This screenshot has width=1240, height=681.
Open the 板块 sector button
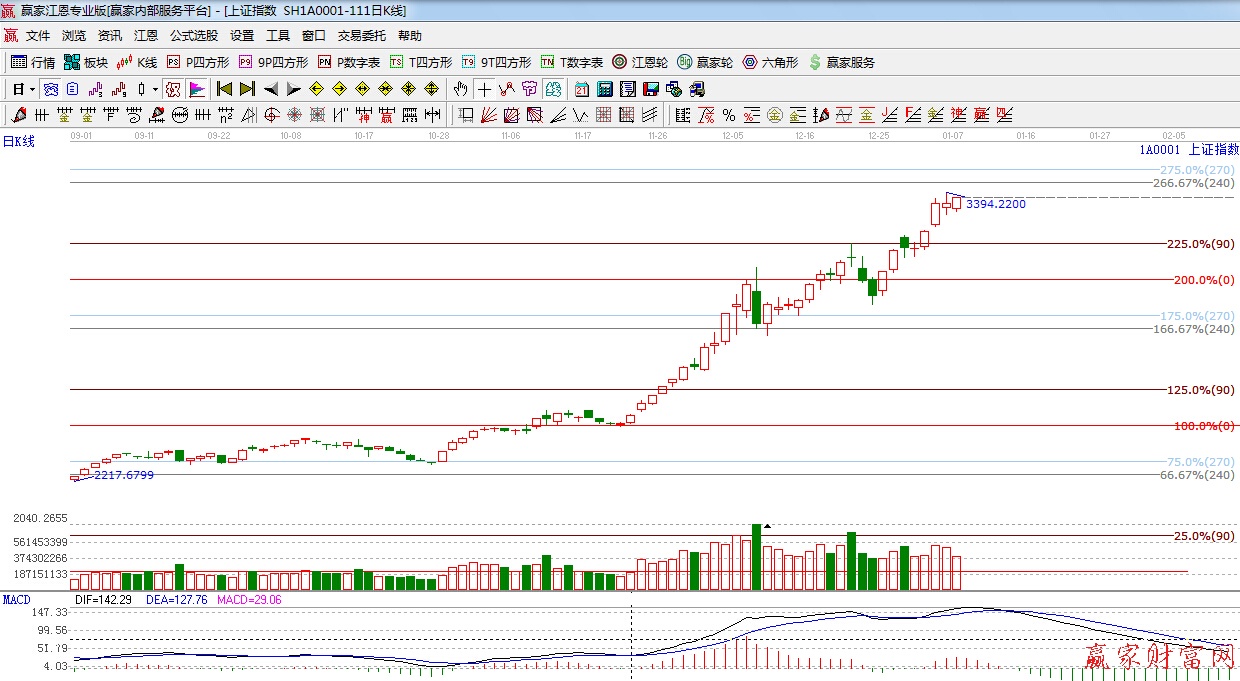point(86,62)
